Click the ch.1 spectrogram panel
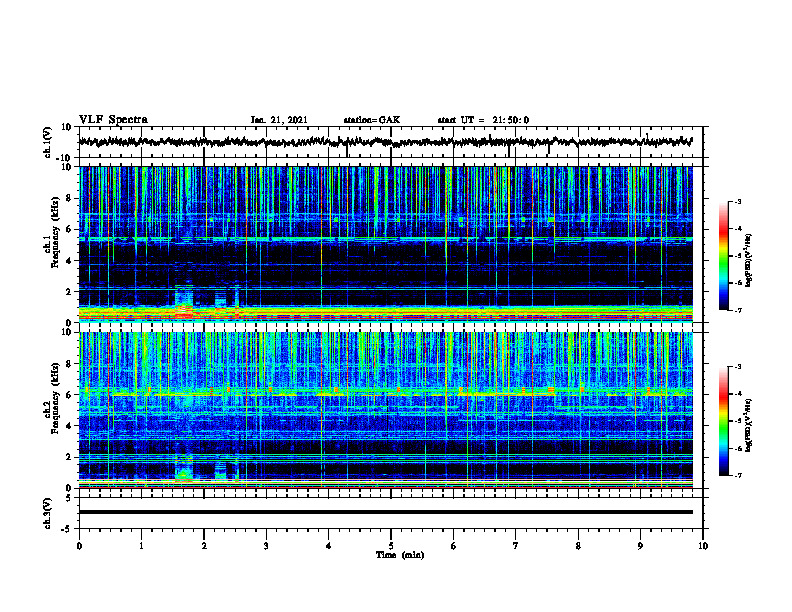 [385, 244]
